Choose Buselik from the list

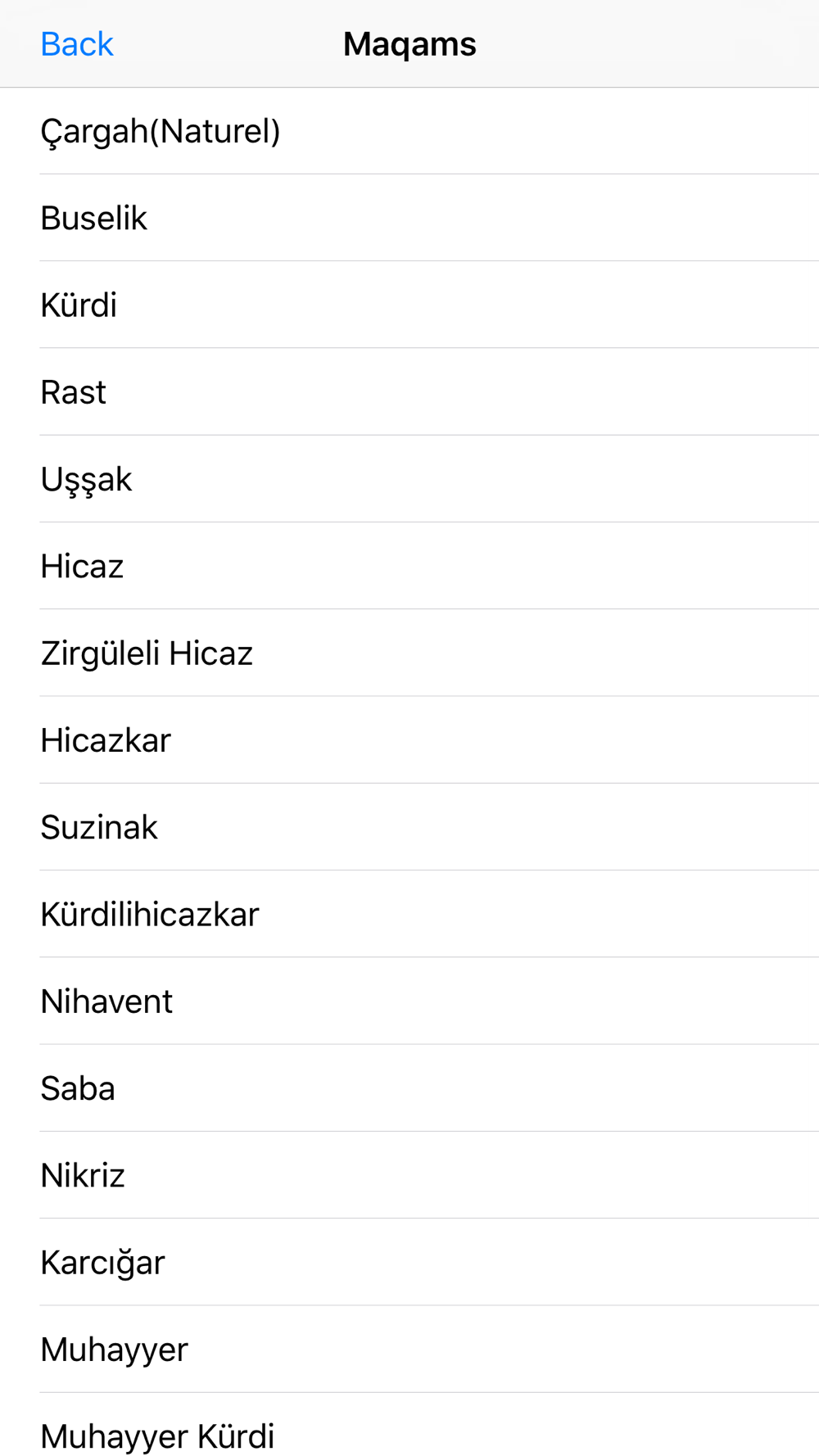pyautogui.click(x=409, y=218)
